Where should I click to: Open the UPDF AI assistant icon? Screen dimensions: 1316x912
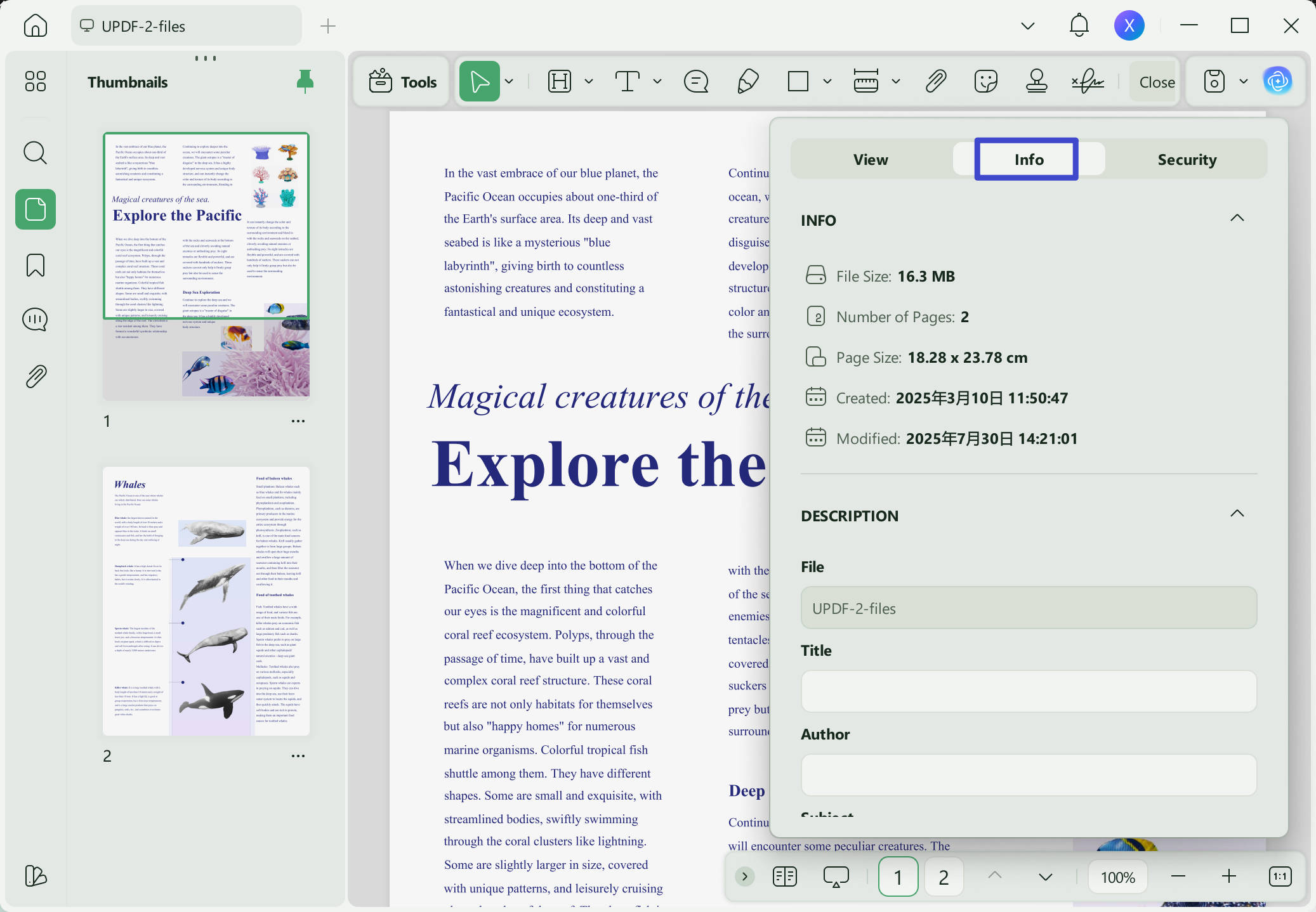(1277, 81)
